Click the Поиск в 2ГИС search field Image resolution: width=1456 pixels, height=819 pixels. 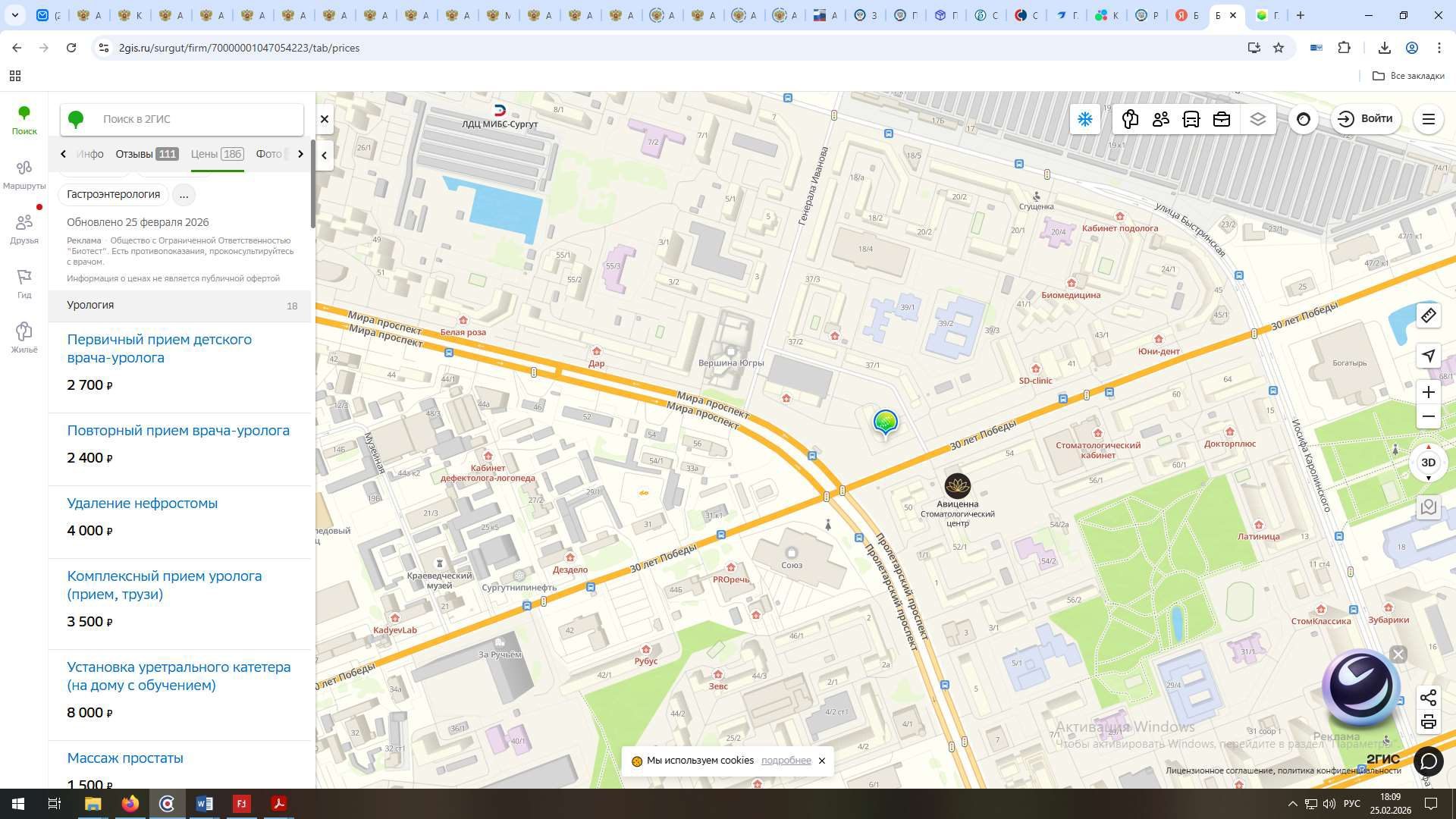tap(182, 119)
